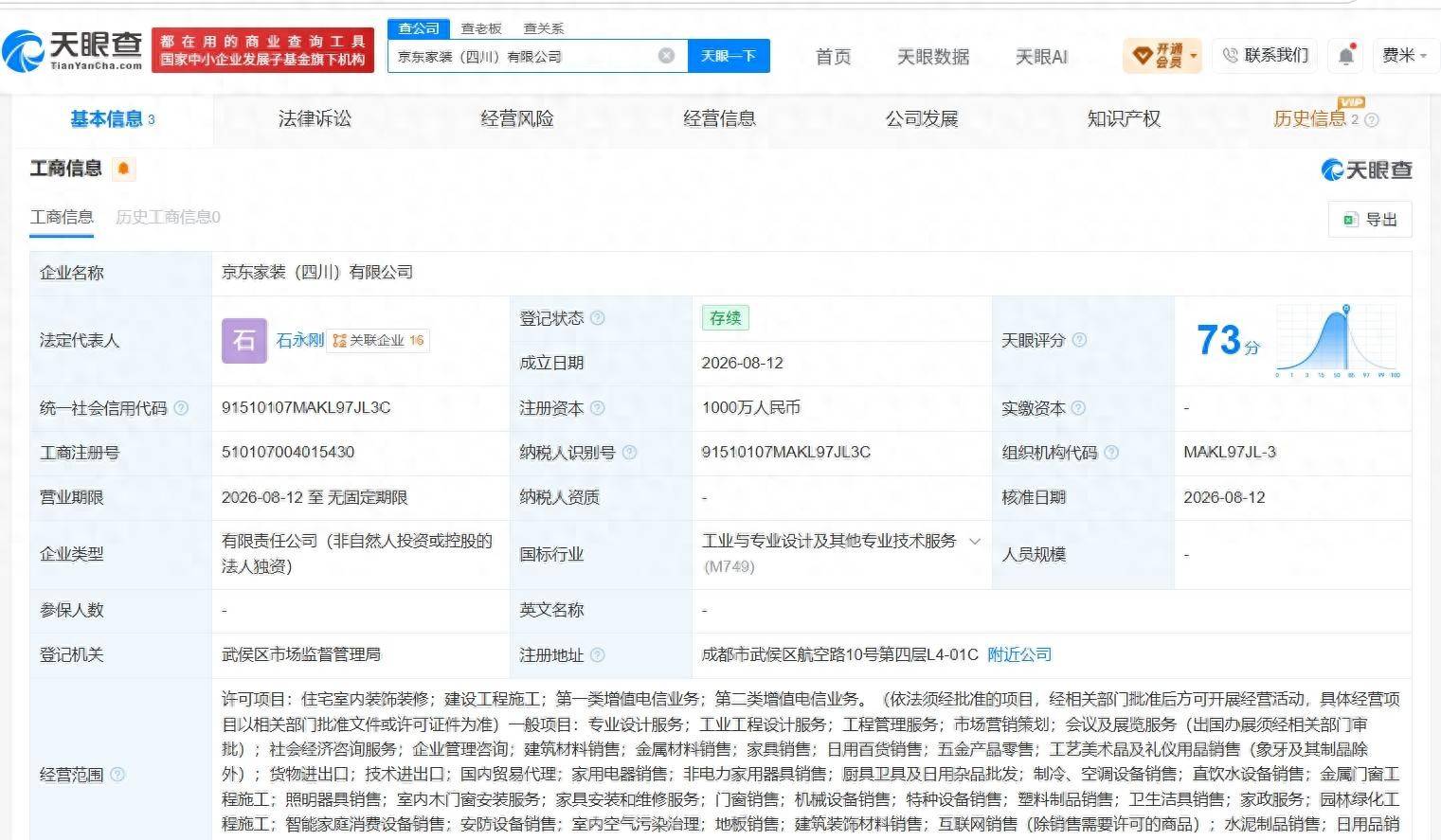Open the 经营信息 tab
Screen dimensions: 1441x840
719,119
